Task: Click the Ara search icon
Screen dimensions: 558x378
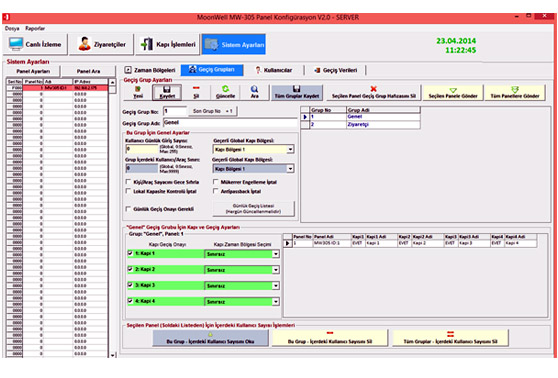Action: click(254, 92)
